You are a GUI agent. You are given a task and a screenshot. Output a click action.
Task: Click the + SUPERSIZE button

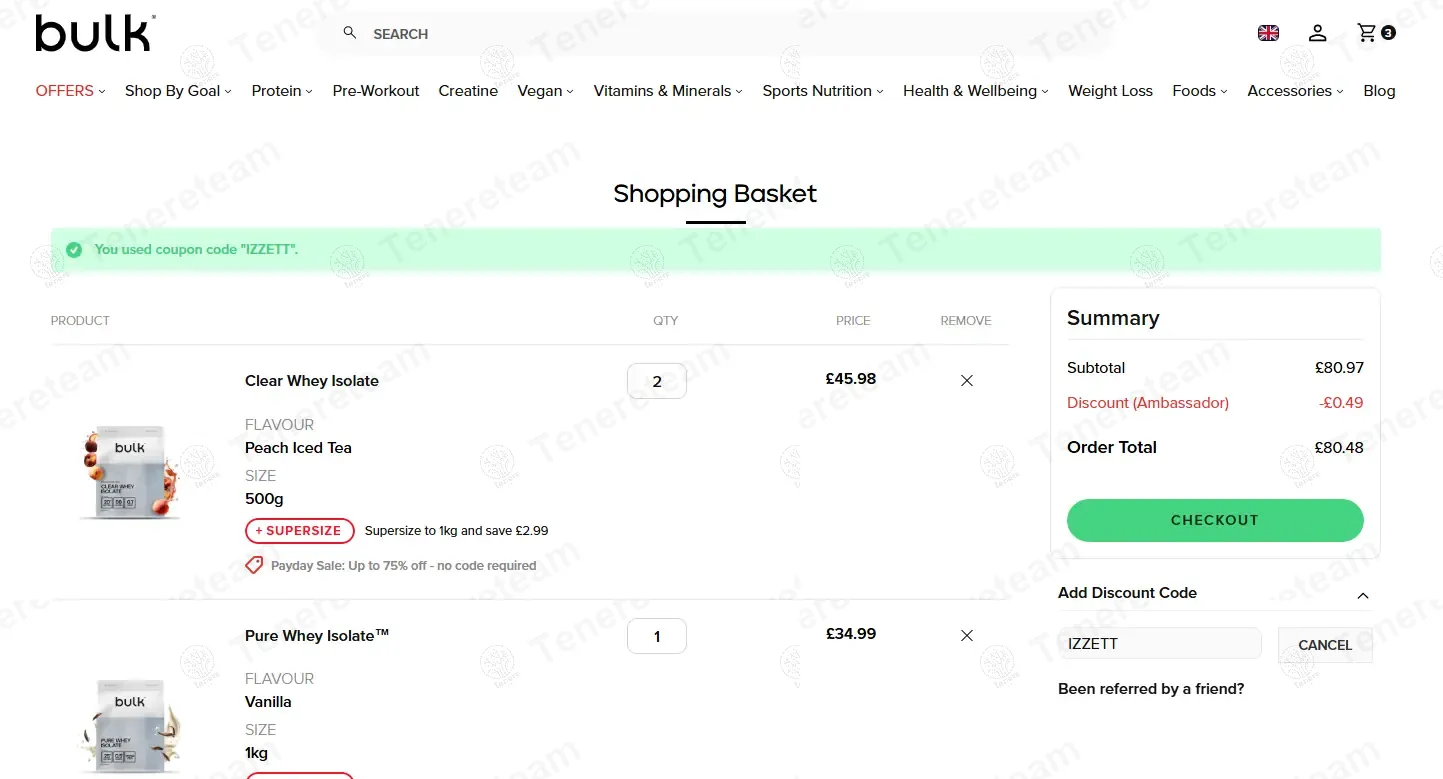pyautogui.click(x=299, y=531)
